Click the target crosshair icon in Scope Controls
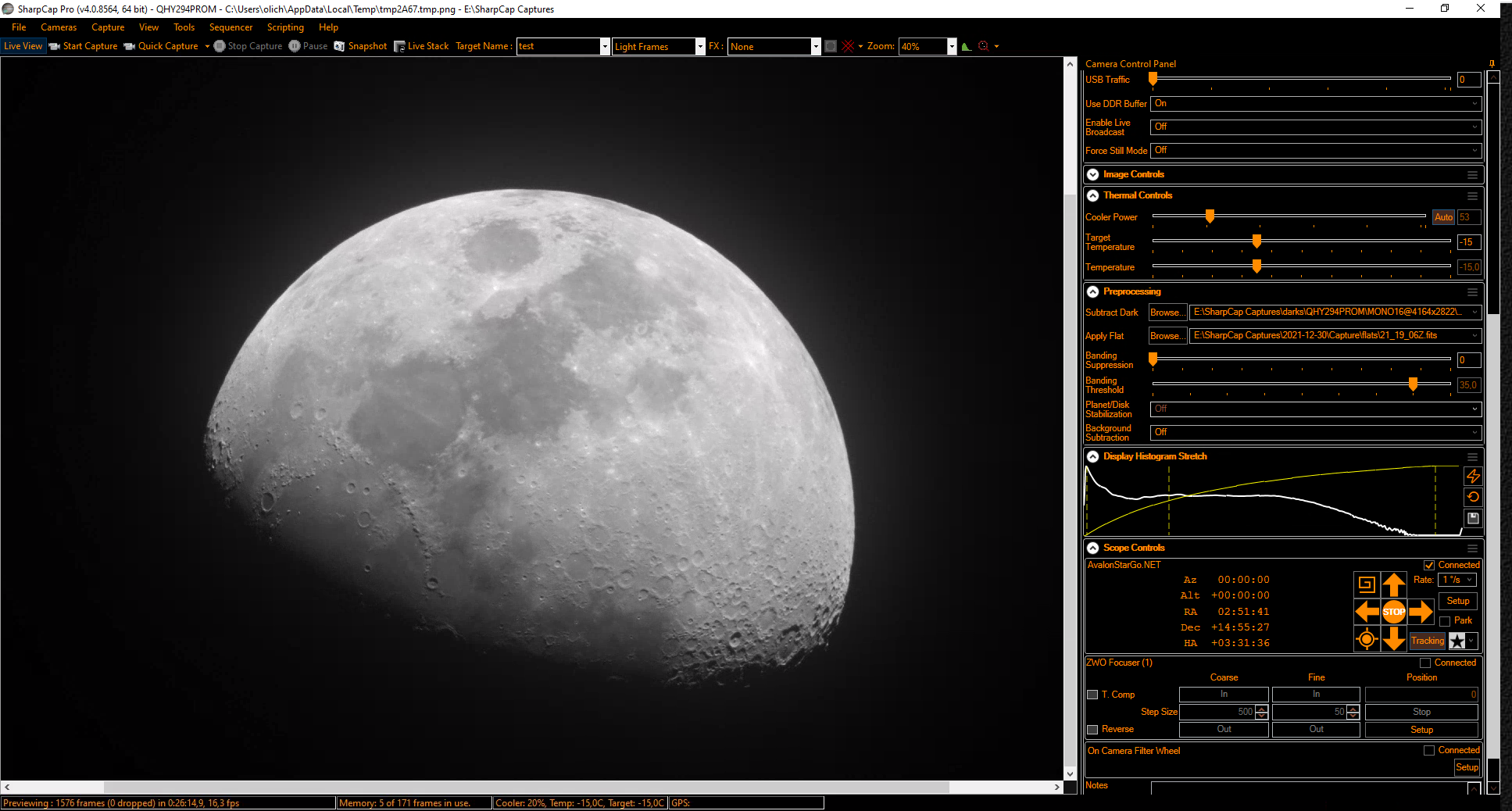 (1366, 639)
